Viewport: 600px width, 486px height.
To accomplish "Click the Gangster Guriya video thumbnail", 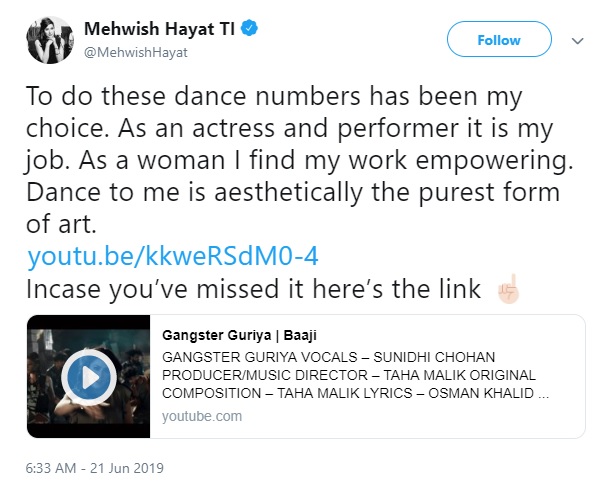I will point(88,376).
